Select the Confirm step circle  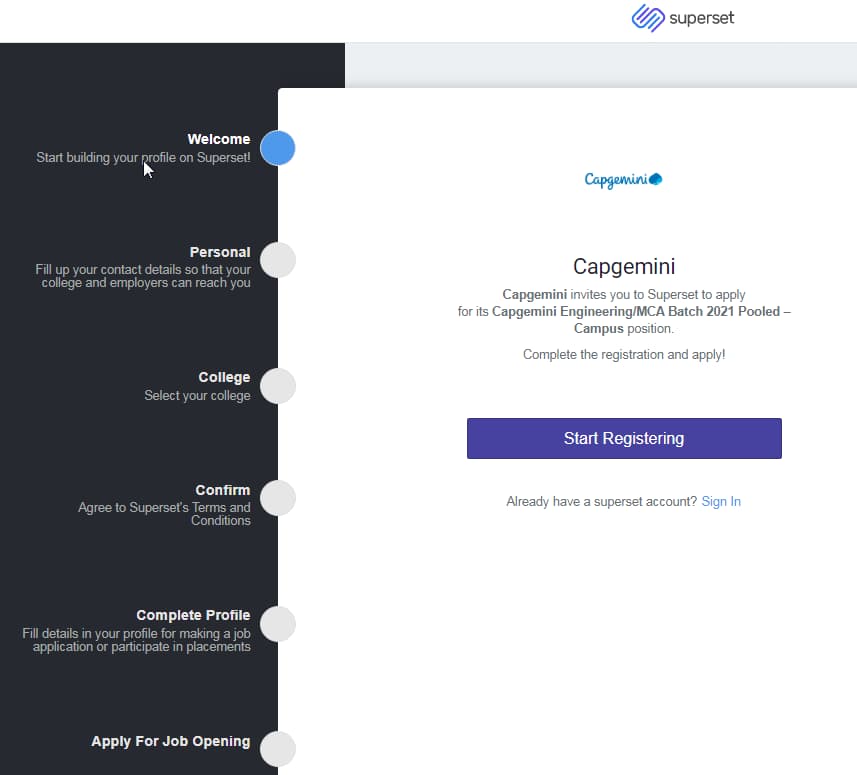[x=278, y=498]
